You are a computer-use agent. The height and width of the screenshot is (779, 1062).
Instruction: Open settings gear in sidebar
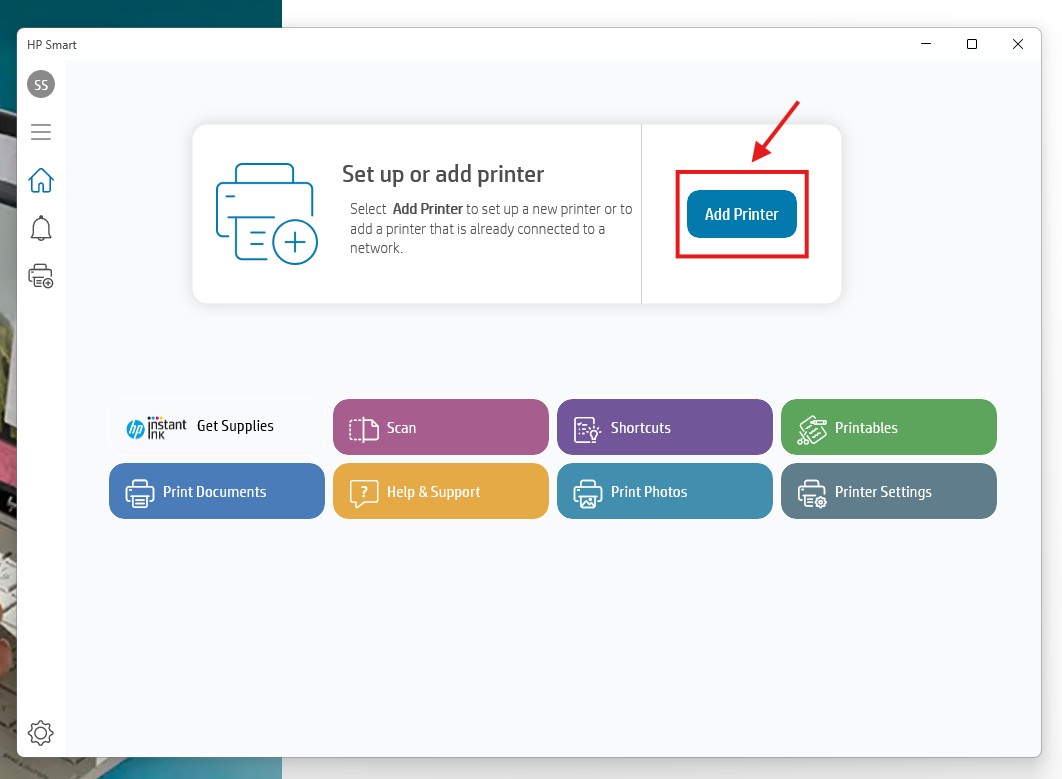click(x=41, y=733)
